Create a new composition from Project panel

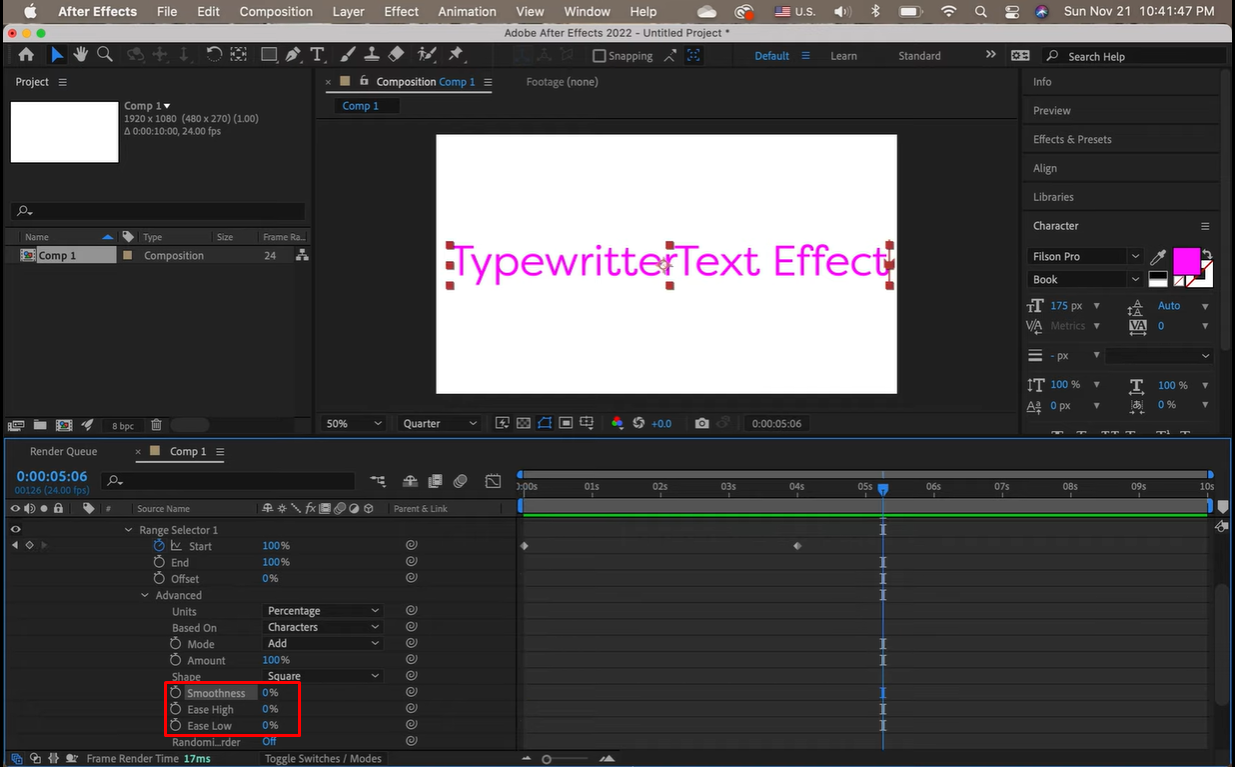[x=64, y=425]
